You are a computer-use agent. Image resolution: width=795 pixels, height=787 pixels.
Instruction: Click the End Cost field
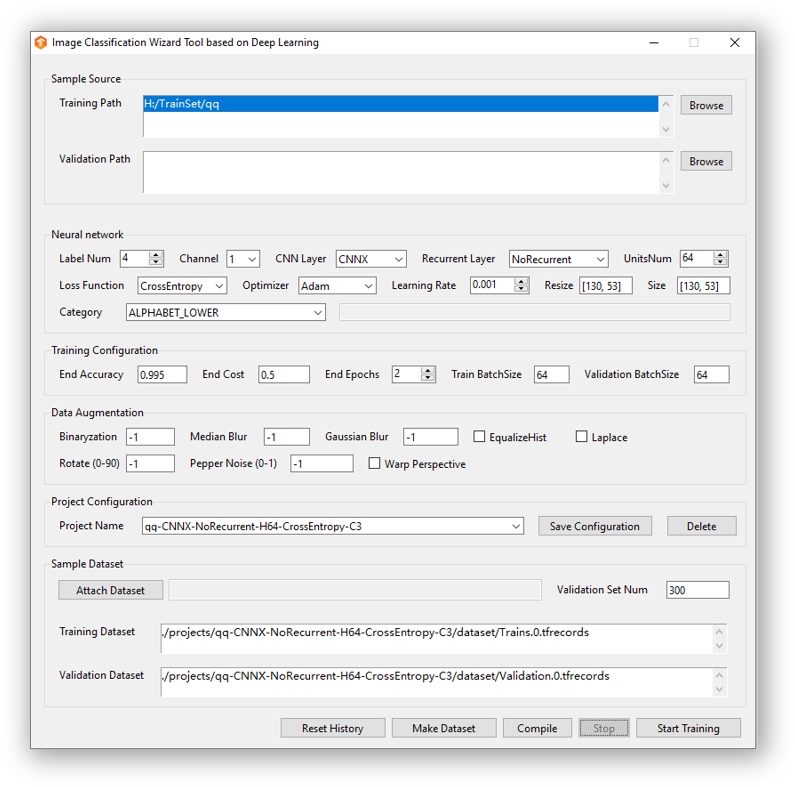pyautogui.click(x=284, y=375)
